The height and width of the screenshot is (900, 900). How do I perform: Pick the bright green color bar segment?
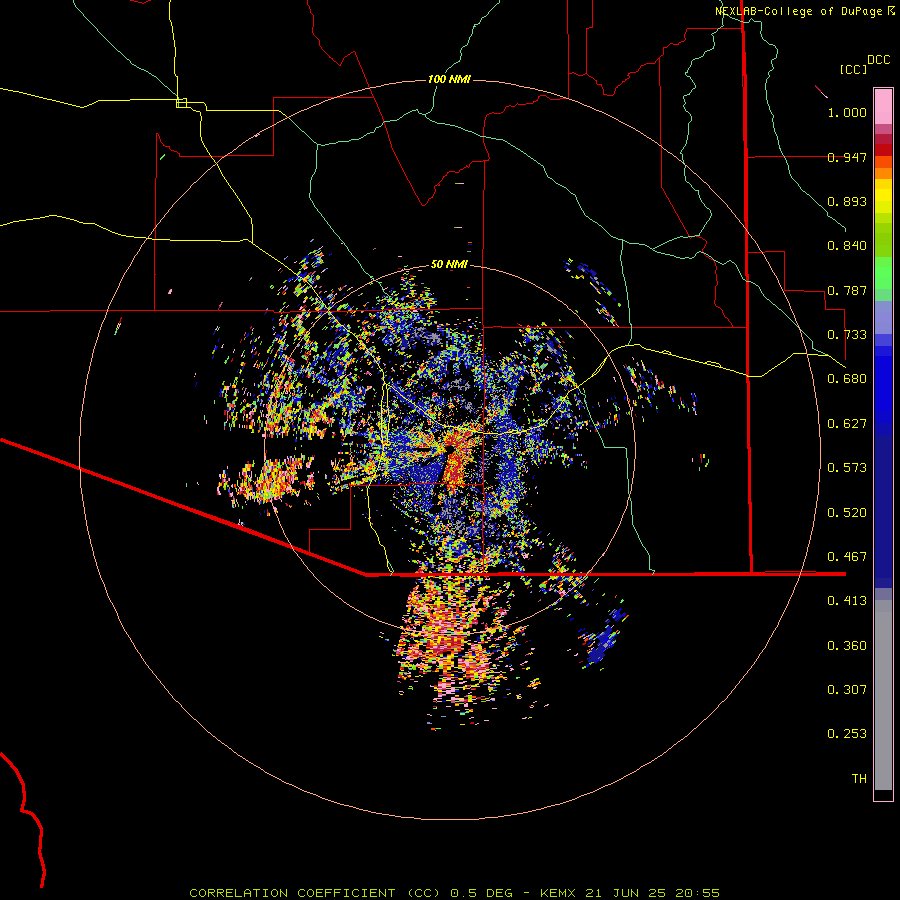pos(883,272)
